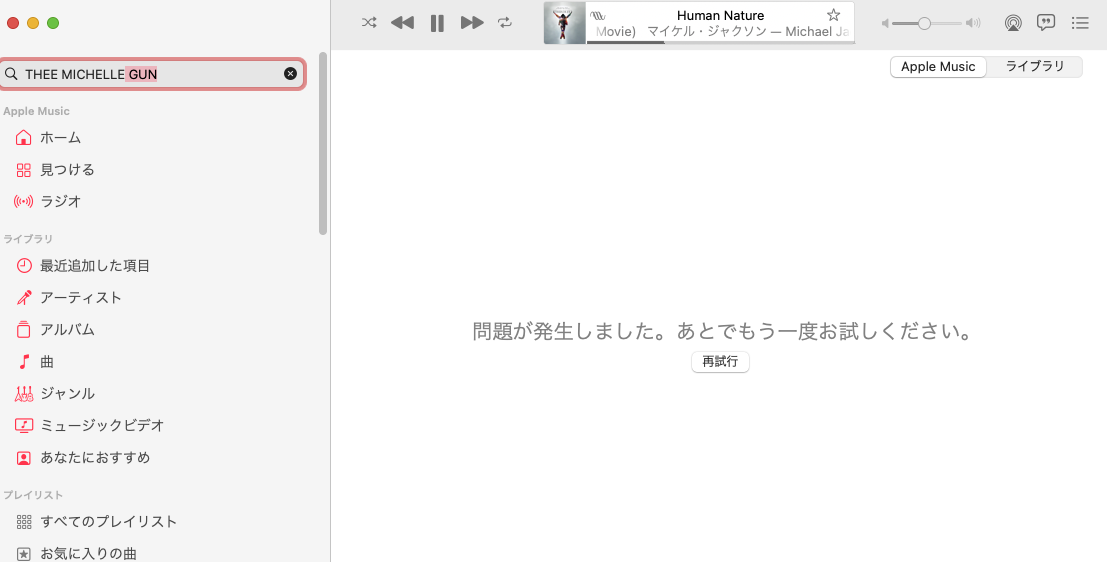The image size is (1107, 562).
Task: Skip forward to next track
Action: (472, 23)
